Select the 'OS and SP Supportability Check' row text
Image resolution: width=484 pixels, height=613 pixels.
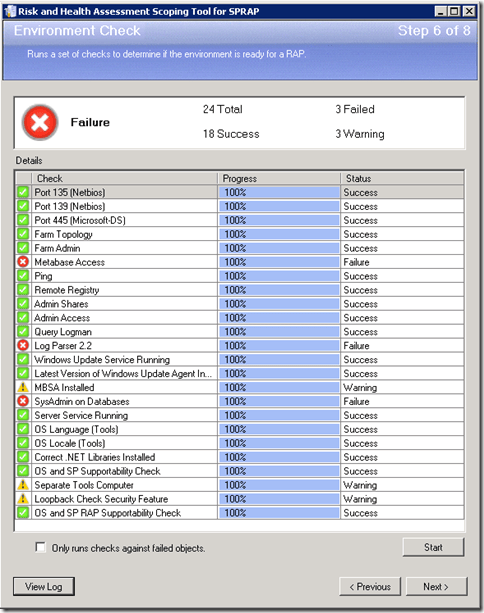coord(97,471)
